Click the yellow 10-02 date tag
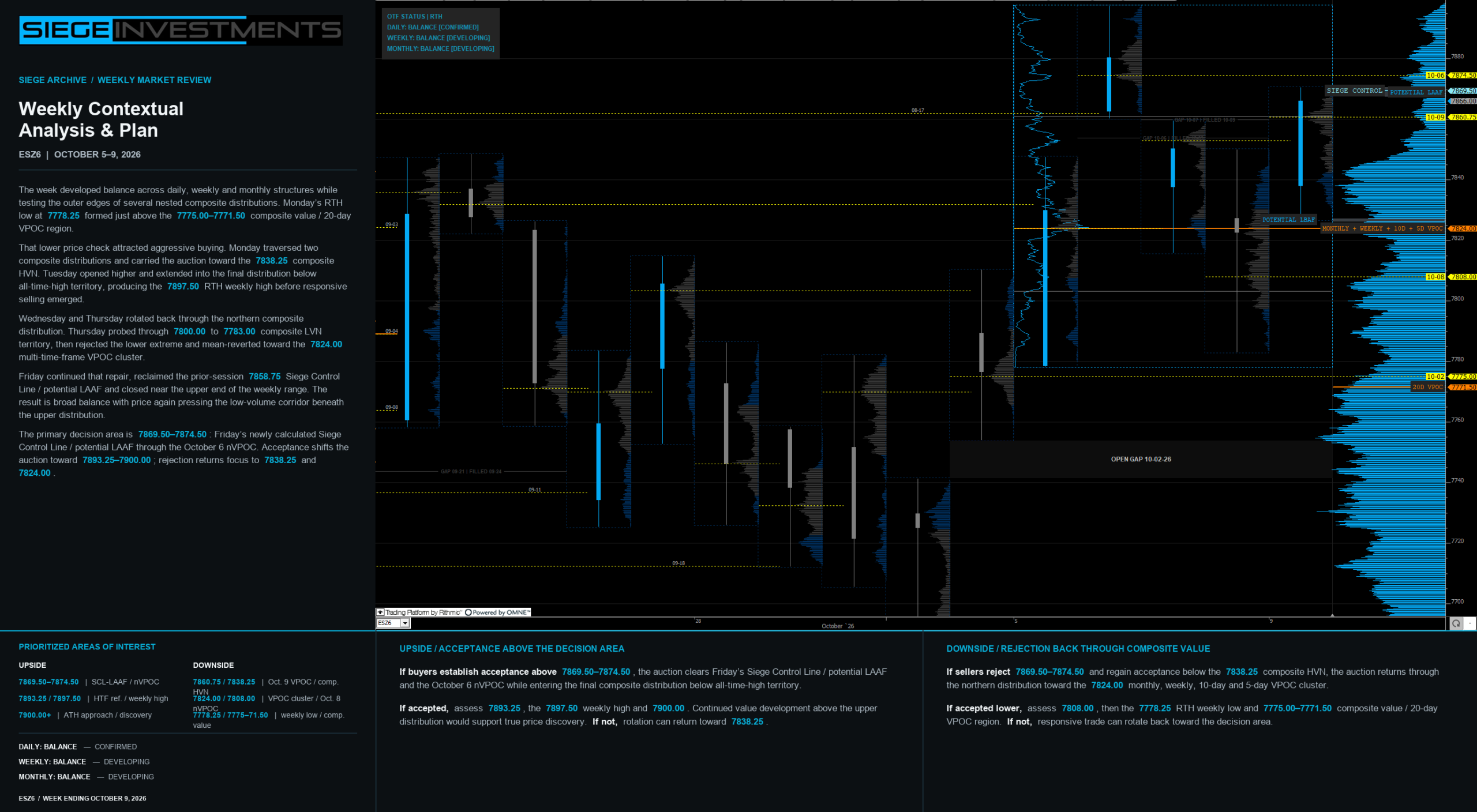This screenshot has height=812, width=1477. pyautogui.click(x=1435, y=377)
